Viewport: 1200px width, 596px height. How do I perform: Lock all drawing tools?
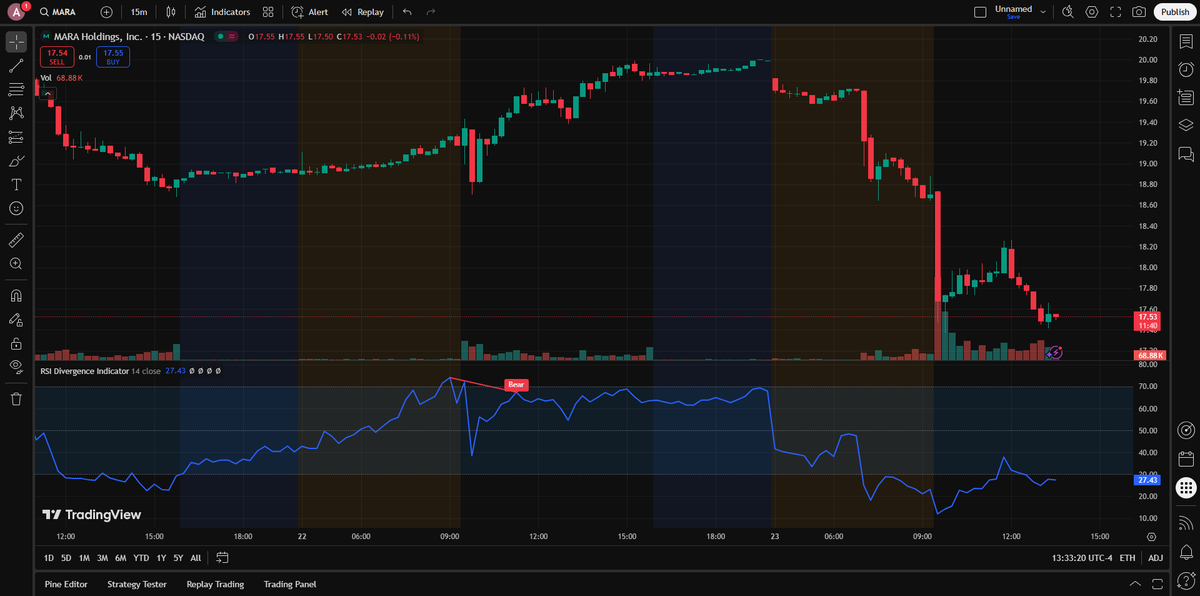(16, 343)
